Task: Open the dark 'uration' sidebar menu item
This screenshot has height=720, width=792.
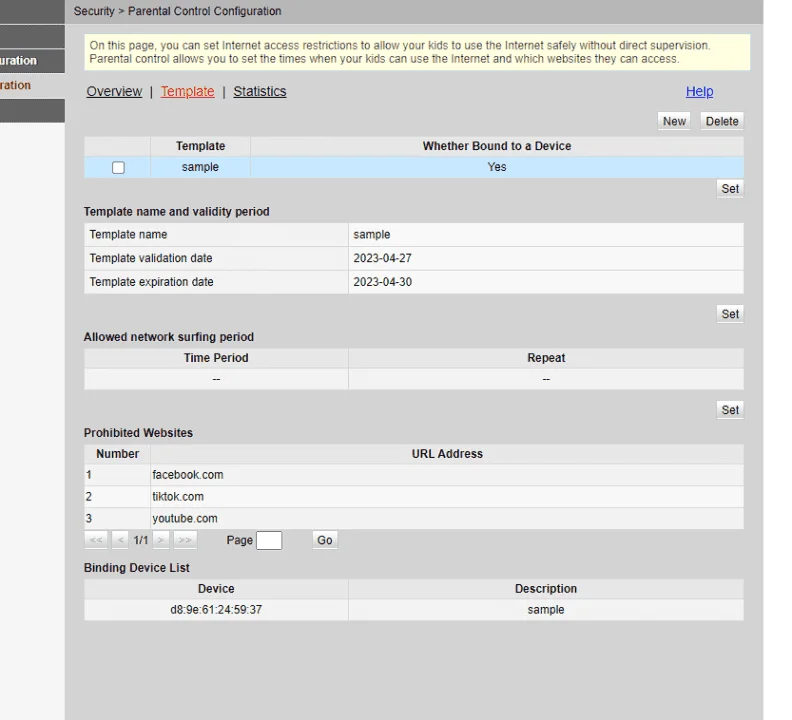Action: click(x=32, y=61)
